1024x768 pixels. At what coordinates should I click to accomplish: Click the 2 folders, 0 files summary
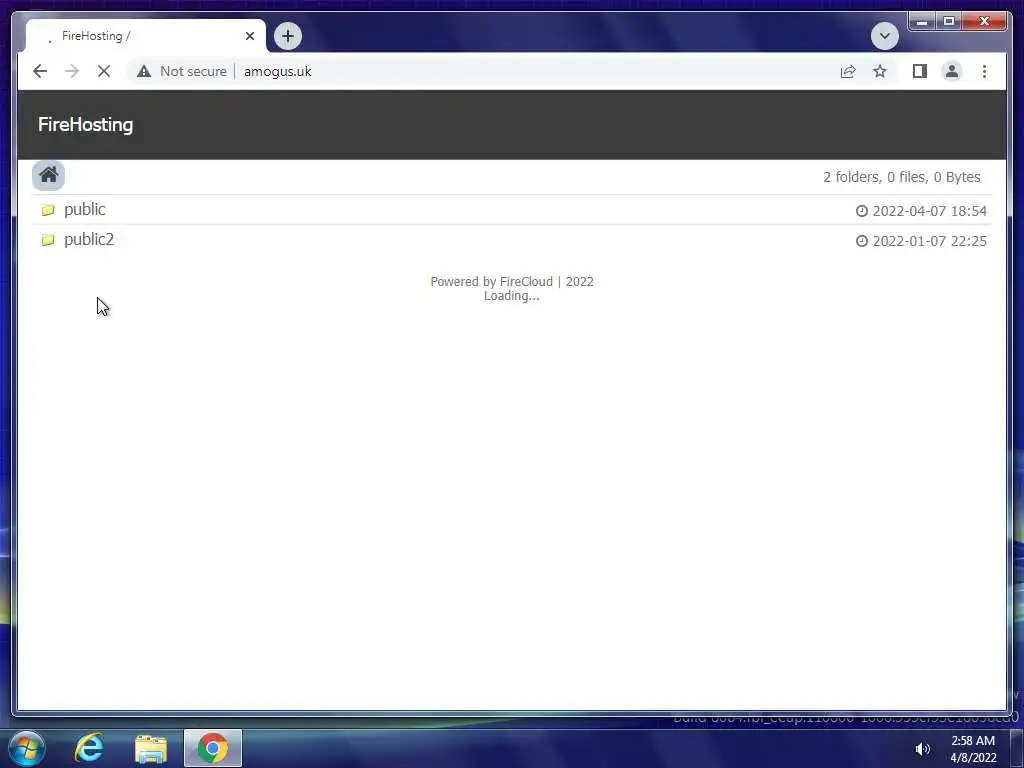point(901,177)
